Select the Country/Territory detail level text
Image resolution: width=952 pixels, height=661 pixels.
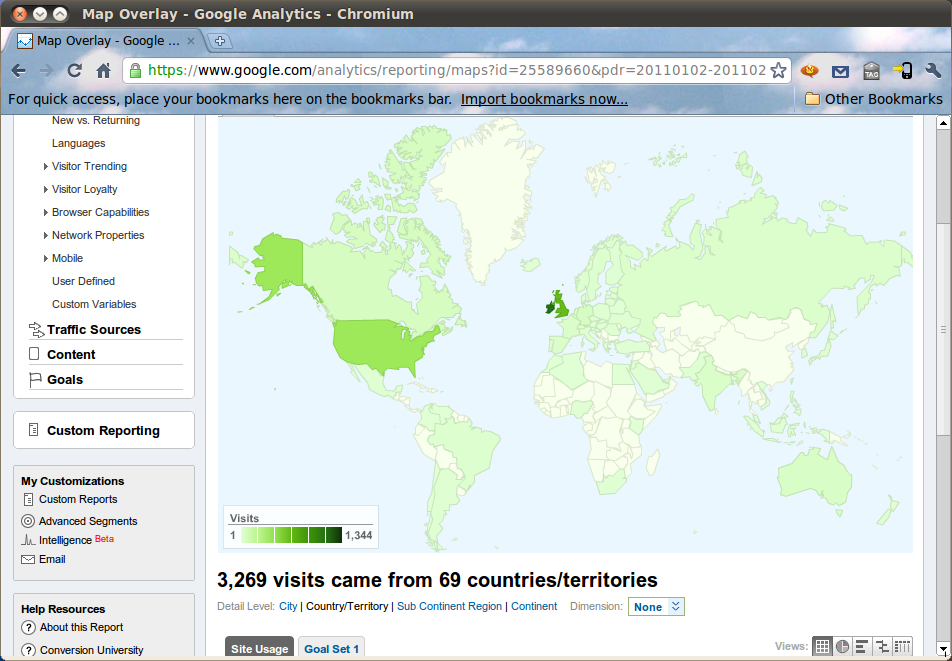coord(347,606)
